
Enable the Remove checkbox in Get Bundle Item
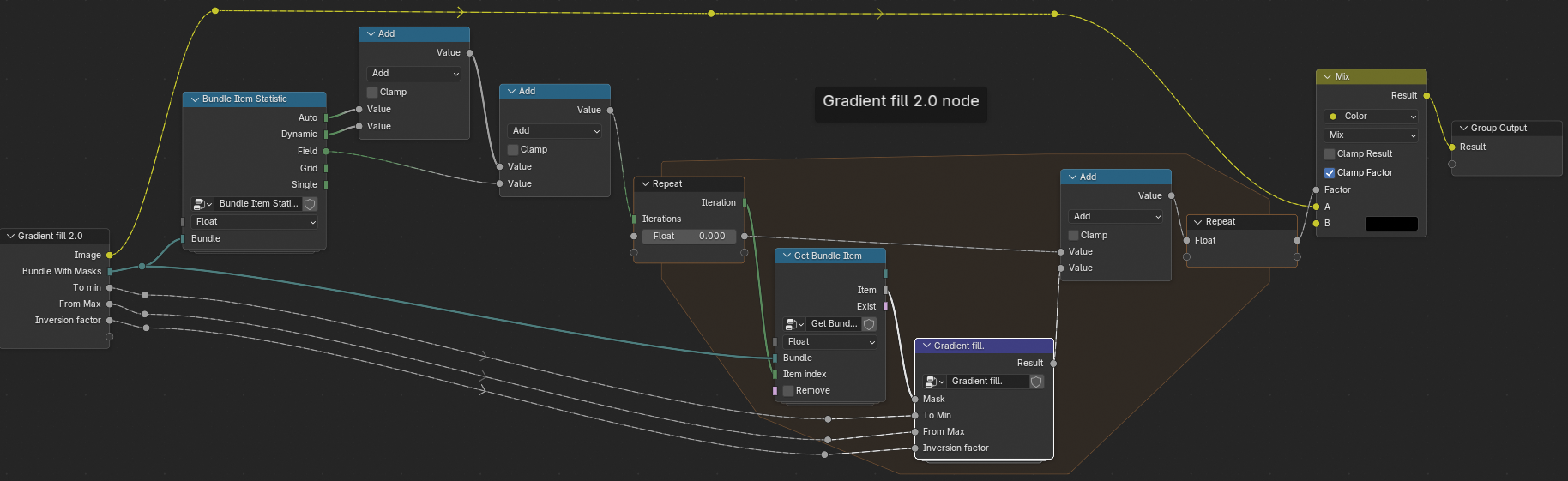coord(788,390)
